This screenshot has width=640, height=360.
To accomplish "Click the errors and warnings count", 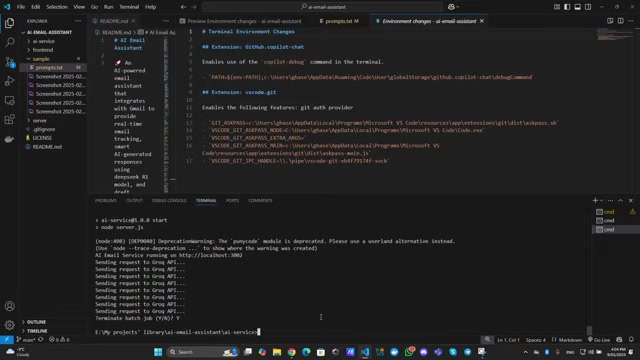I will coord(59,340).
